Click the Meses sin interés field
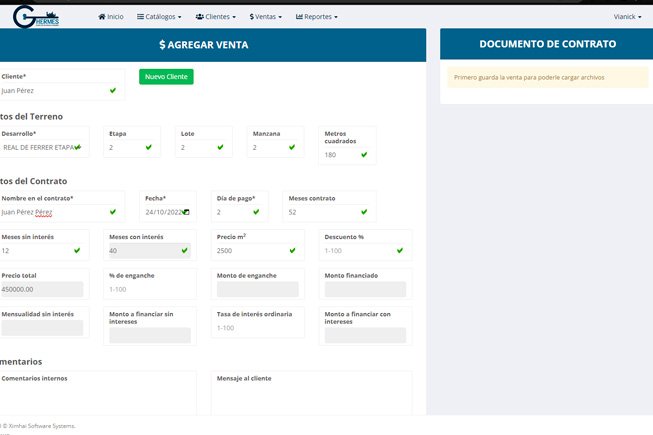The height and width of the screenshot is (435, 653). 42,251
